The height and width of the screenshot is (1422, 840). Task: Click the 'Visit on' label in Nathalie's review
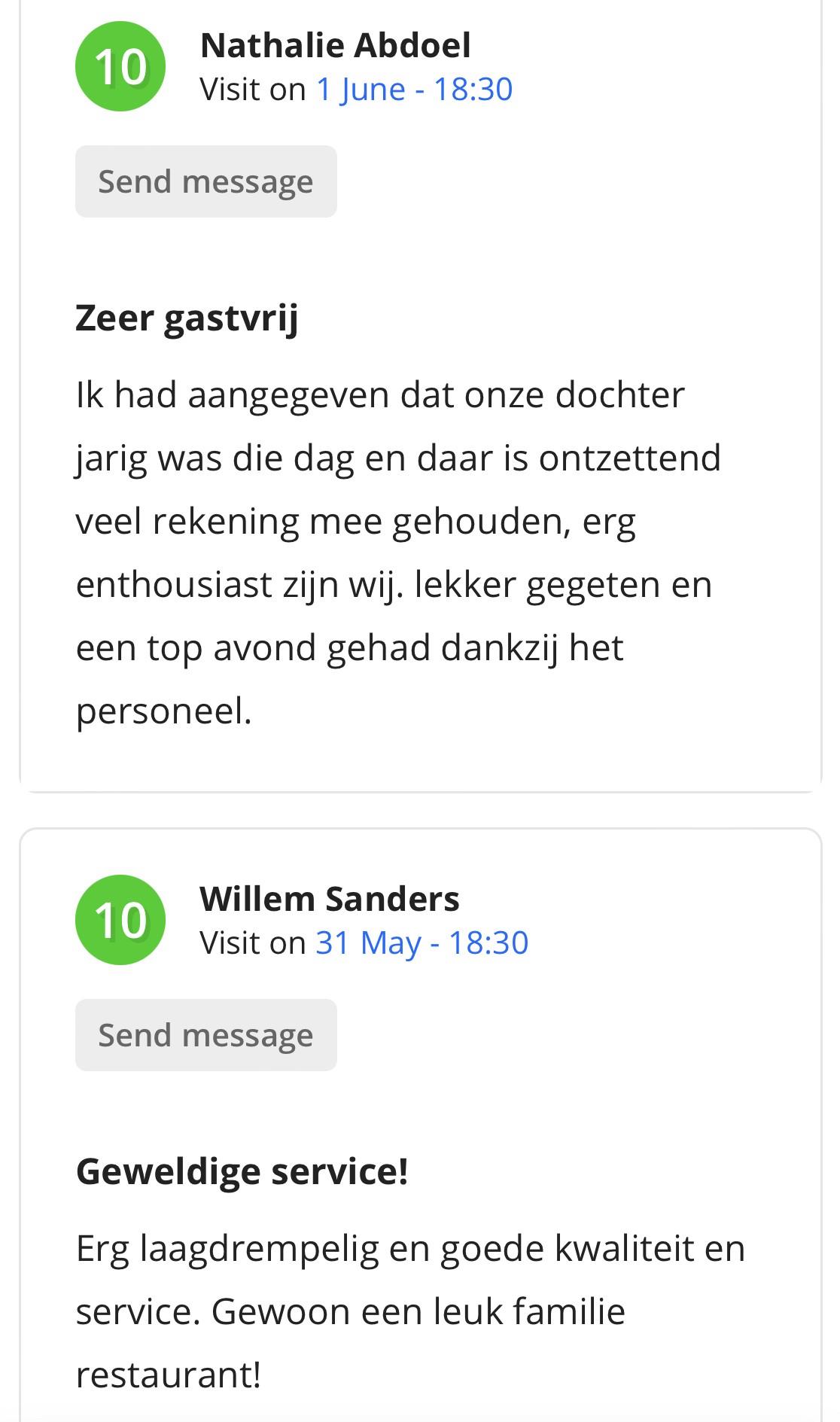[253, 90]
